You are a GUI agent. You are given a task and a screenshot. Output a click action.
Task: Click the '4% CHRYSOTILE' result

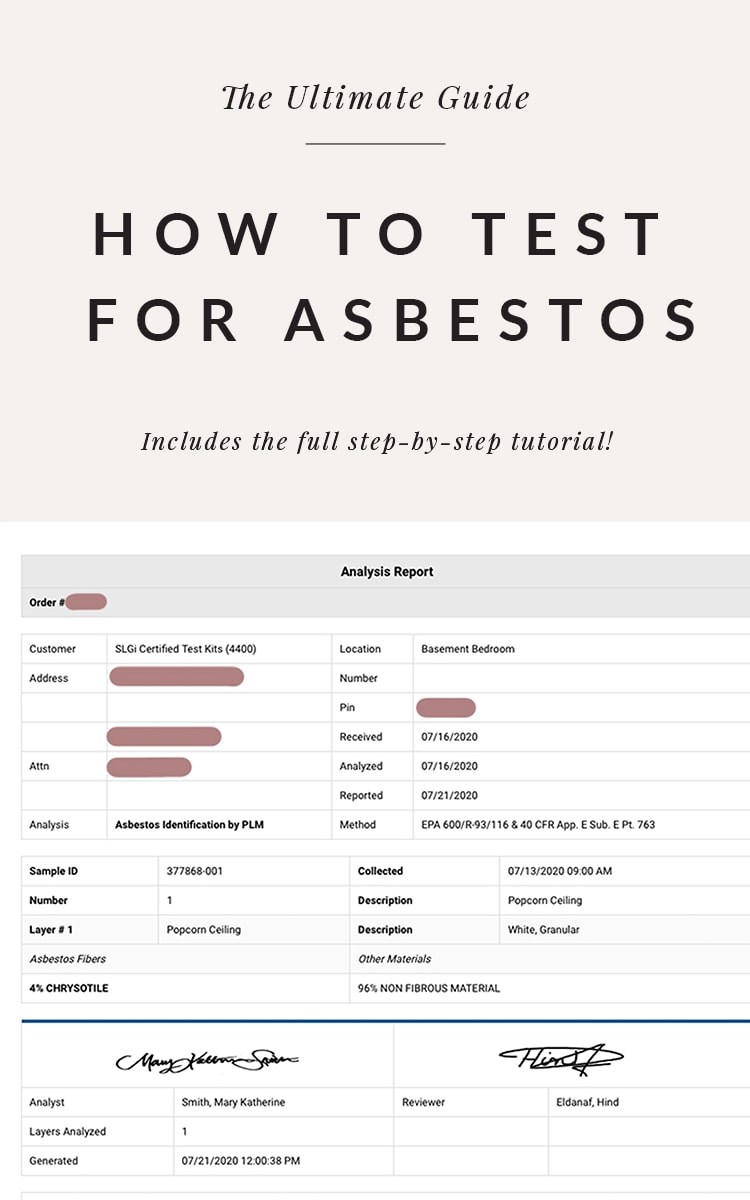pyautogui.click(x=69, y=988)
